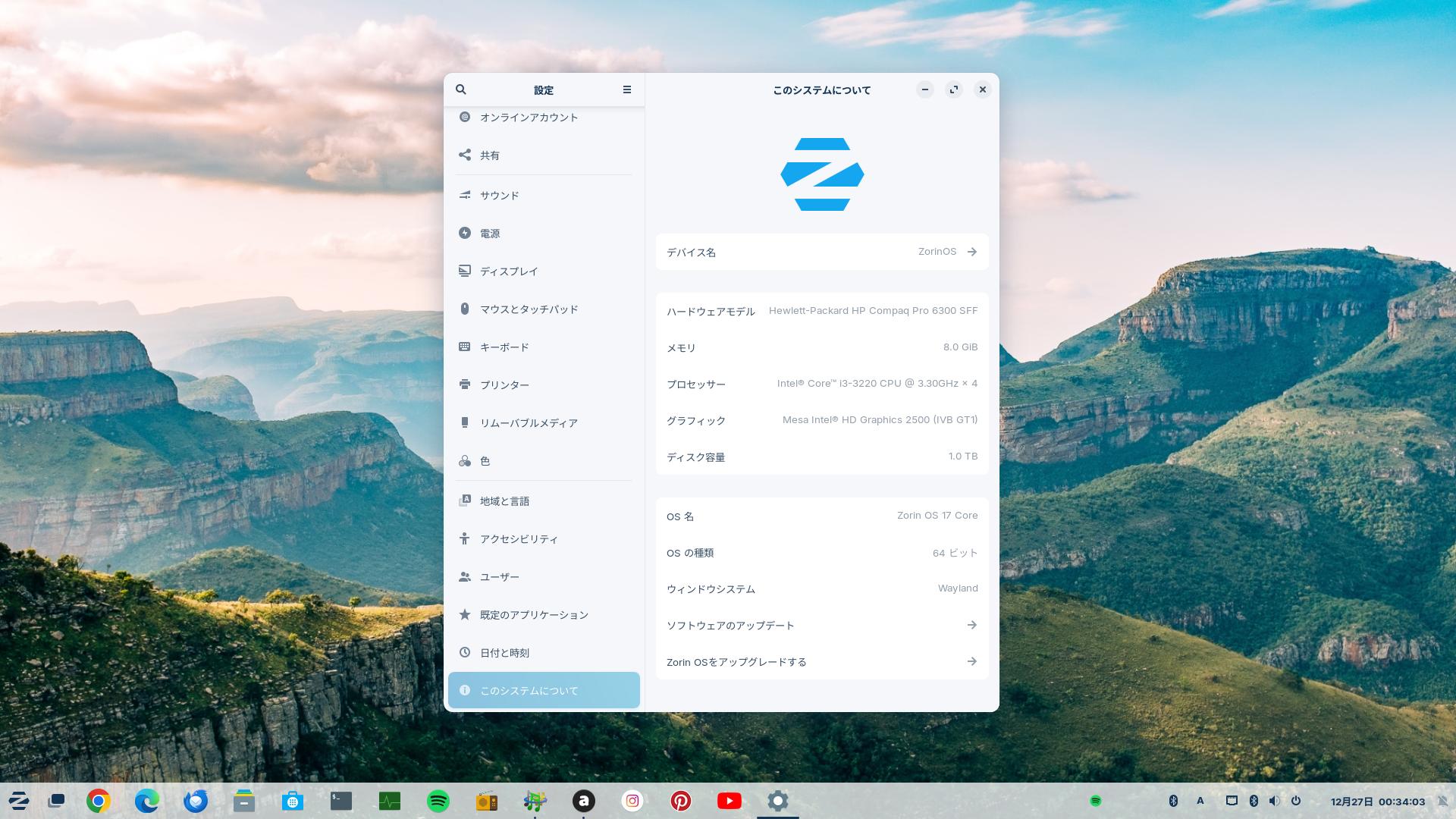Image resolution: width=1456 pixels, height=819 pixels.
Task: Click the search icon in the Settings header
Action: [460, 89]
